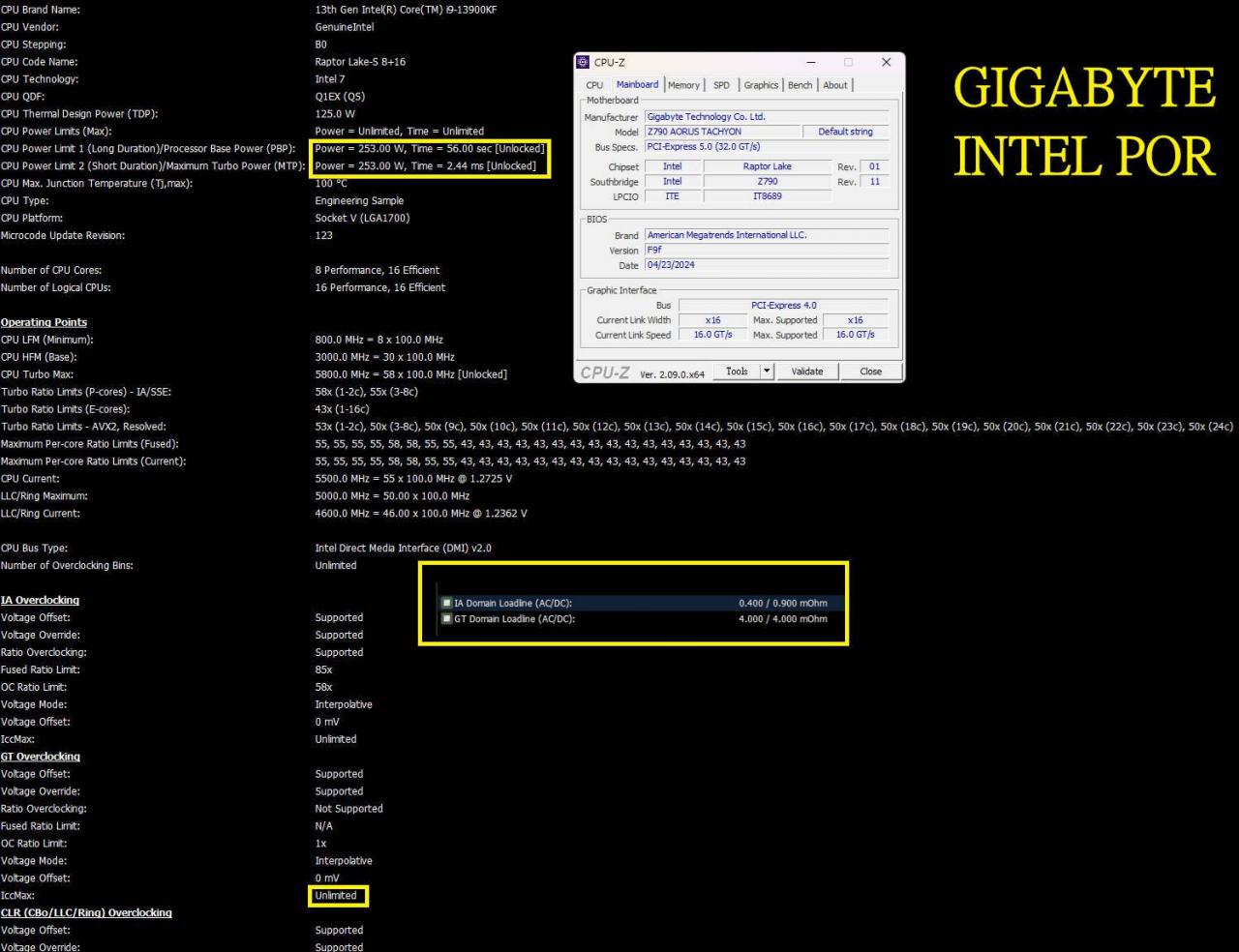This screenshot has height=952, width=1239.
Task: Click the '58x (1-2c), 55x (3-8c)' ratio value
Action: (x=367, y=392)
